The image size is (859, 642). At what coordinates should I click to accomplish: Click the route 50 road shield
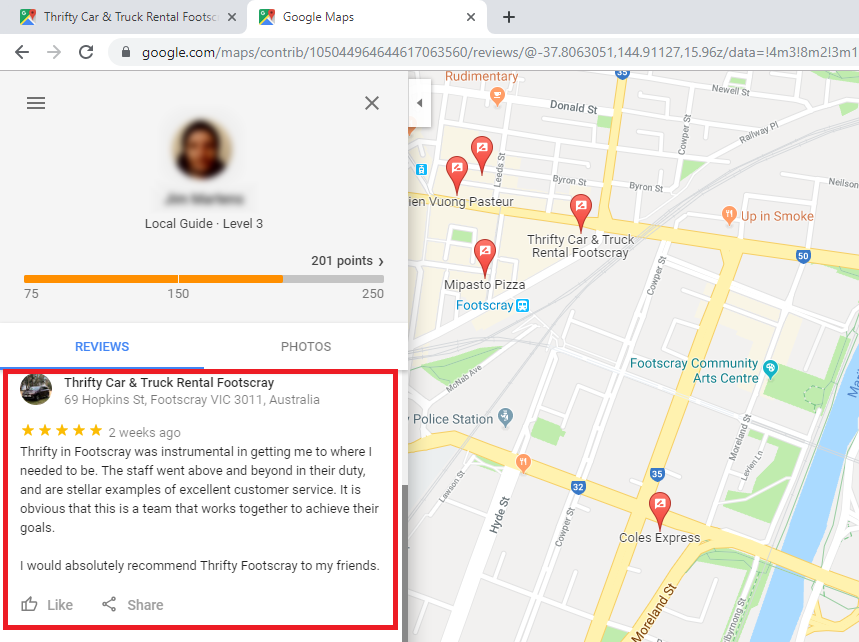[x=803, y=256]
